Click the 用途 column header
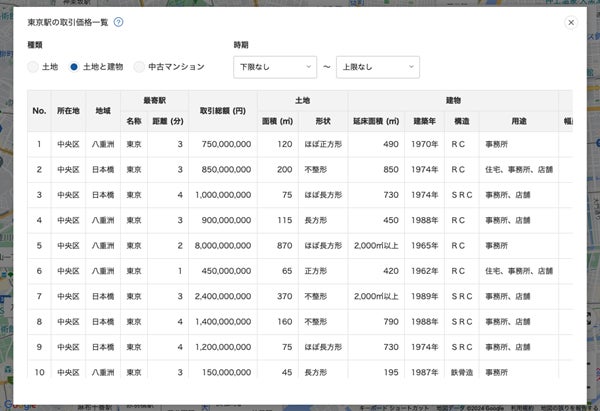The width and height of the screenshot is (600, 411). coord(519,121)
